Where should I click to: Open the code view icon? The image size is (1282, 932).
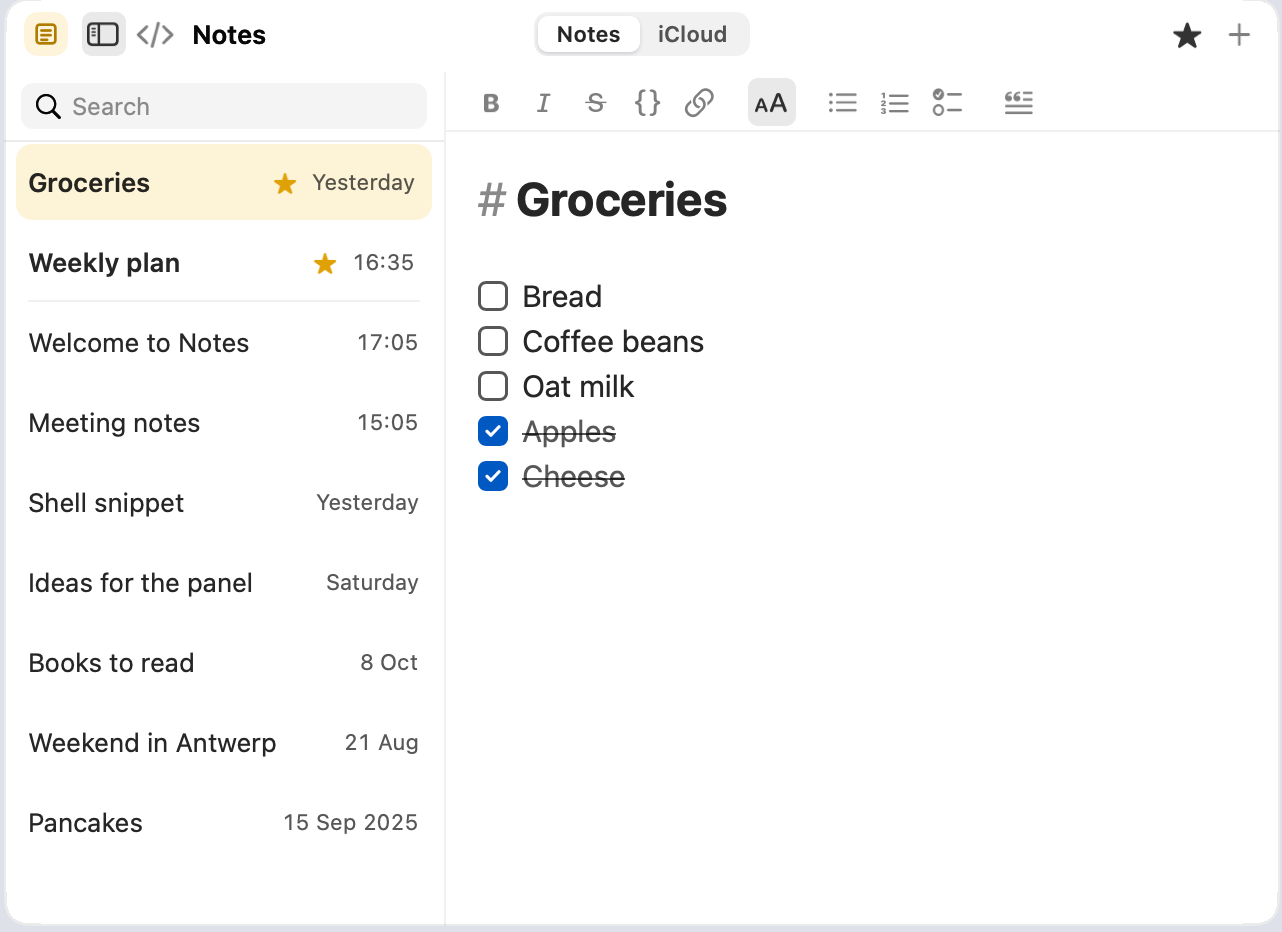click(x=155, y=35)
